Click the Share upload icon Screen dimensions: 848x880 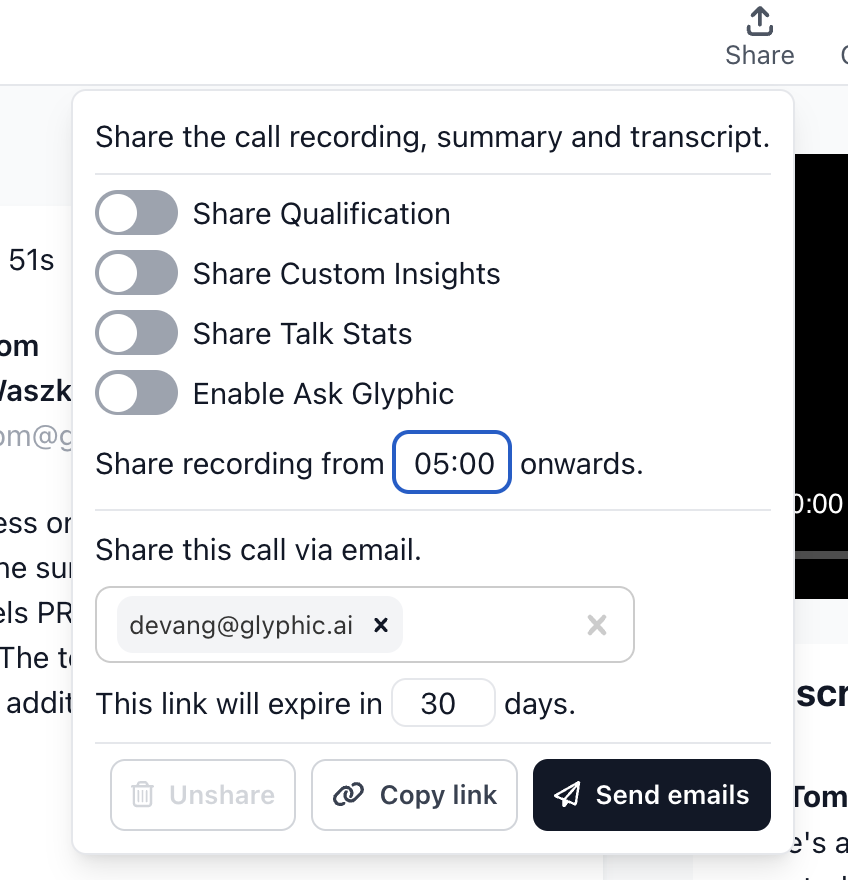[x=760, y=21]
